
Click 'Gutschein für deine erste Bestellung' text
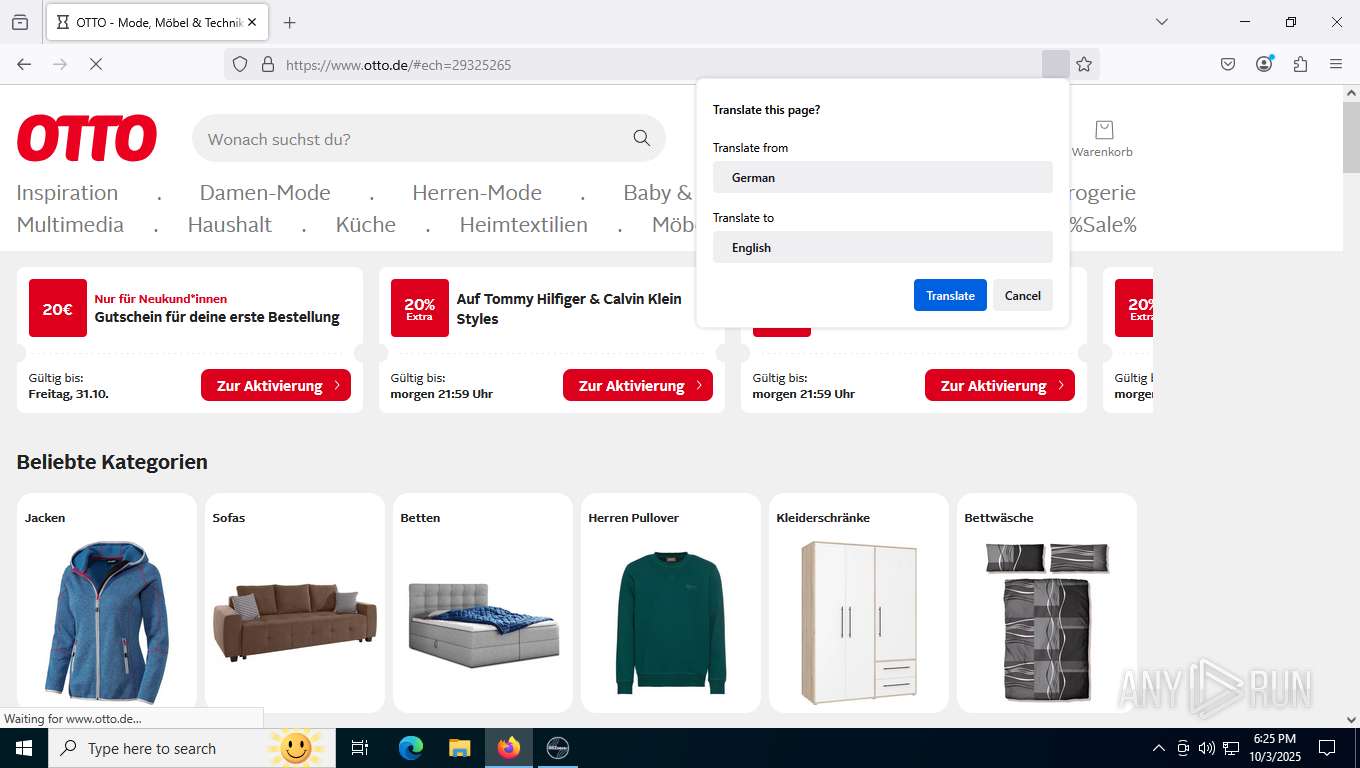217,317
